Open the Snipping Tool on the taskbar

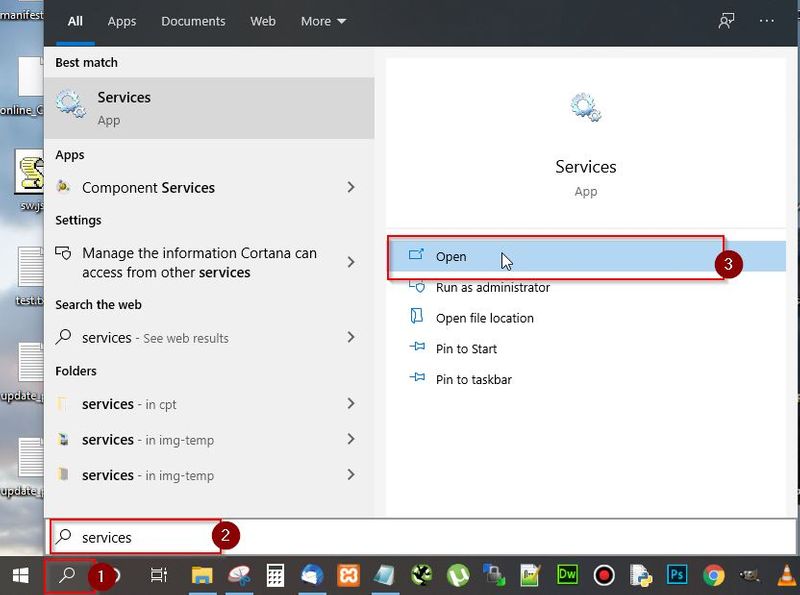coord(239,576)
